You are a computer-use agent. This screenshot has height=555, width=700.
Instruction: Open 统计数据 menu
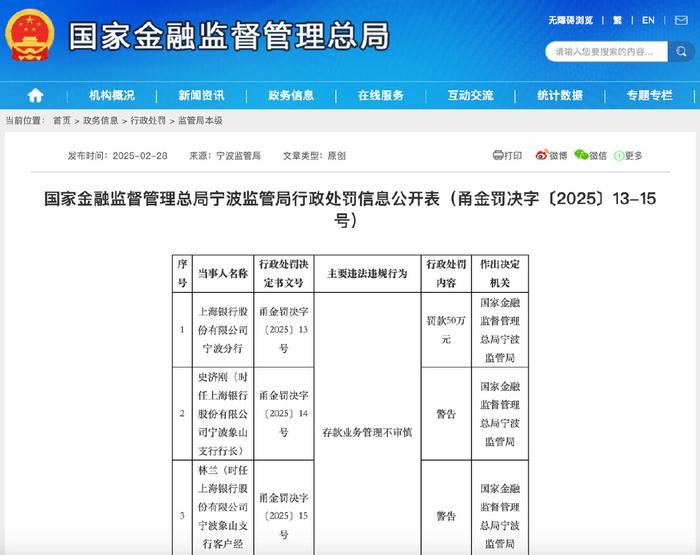pos(560,95)
